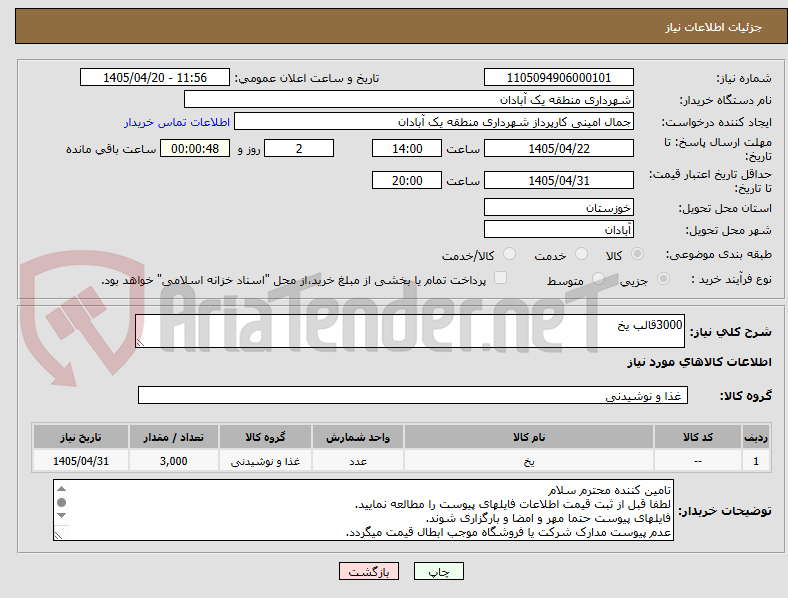Click the need description box 3000قالب یخ
Image resolution: width=788 pixels, height=598 pixels.
pos(410,331)
